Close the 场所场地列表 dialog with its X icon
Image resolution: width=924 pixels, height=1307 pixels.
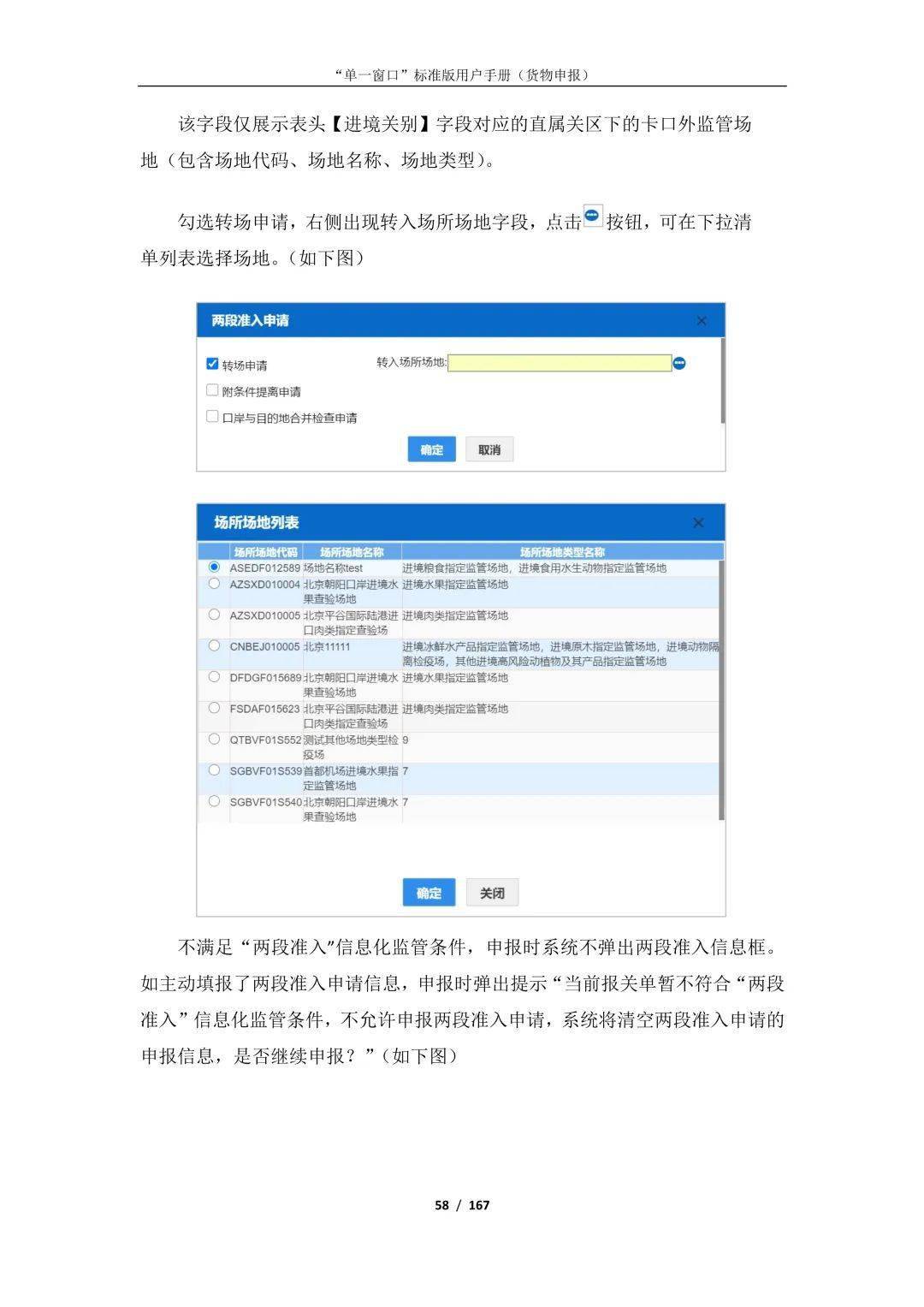(698, 523)
